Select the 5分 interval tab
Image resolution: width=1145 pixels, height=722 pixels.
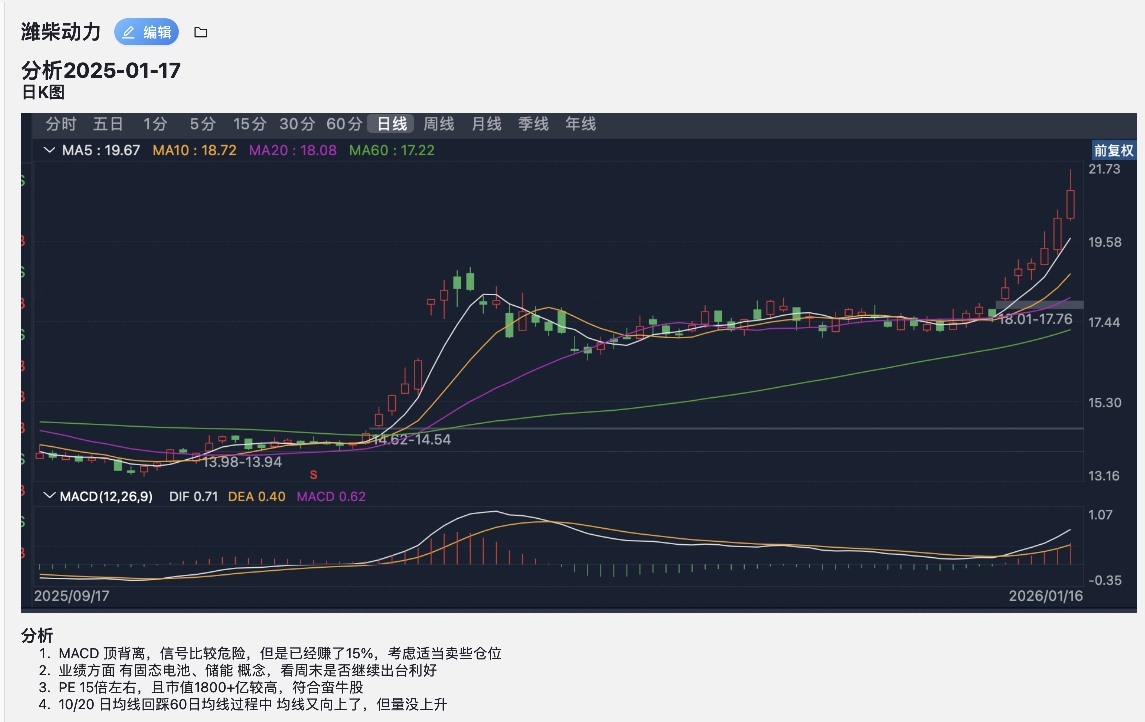[x=202, y=124]
